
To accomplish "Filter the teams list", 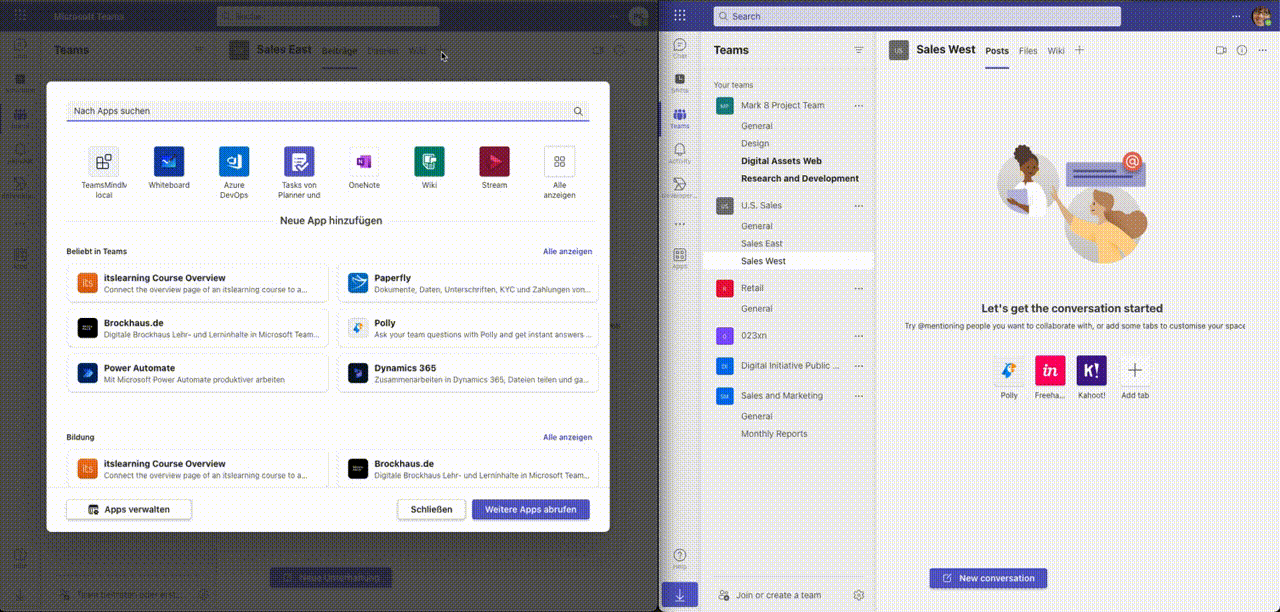I will coord(858,50).
